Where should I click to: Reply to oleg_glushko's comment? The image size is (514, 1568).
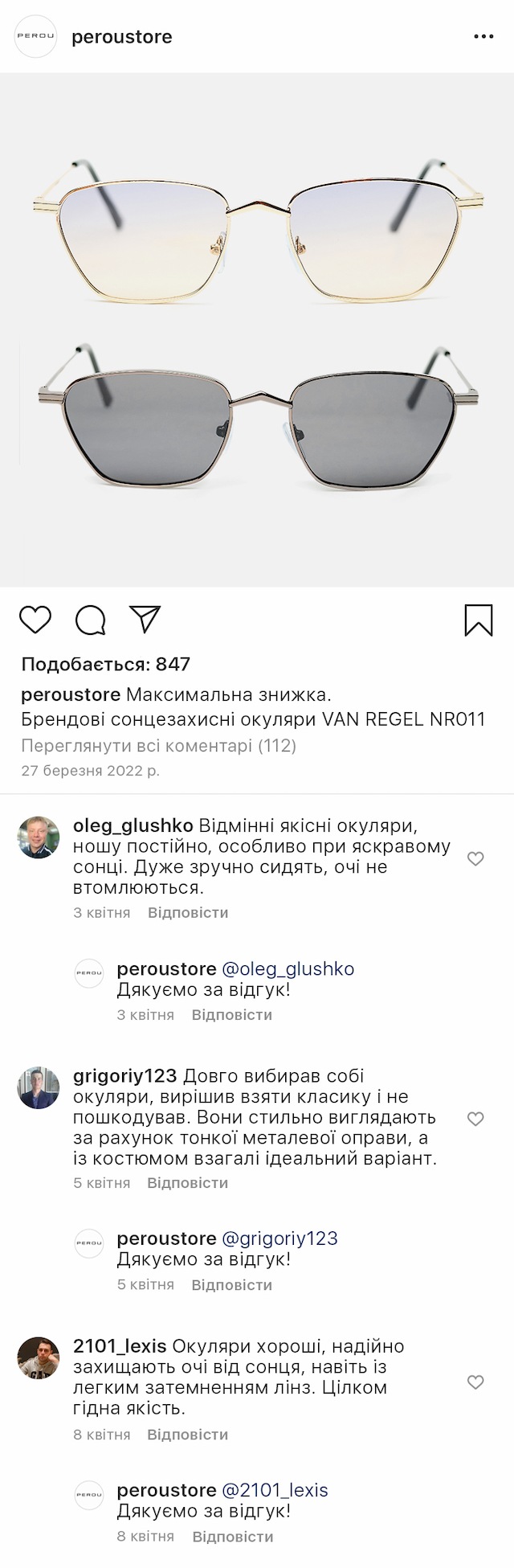tap(188, 913)
